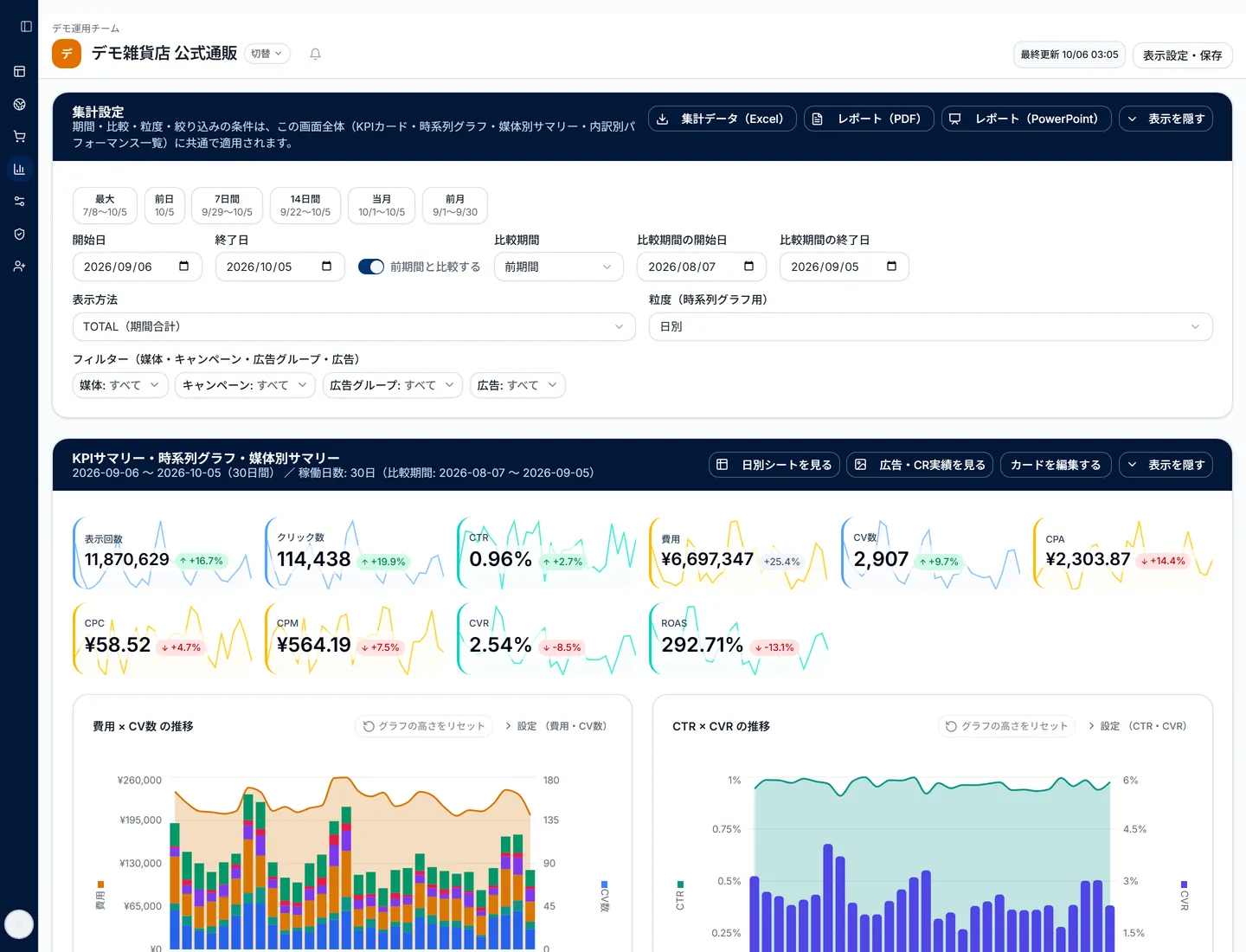Click カードを編集する button
Screen dimensions: 1246x952
[1056, 465]
